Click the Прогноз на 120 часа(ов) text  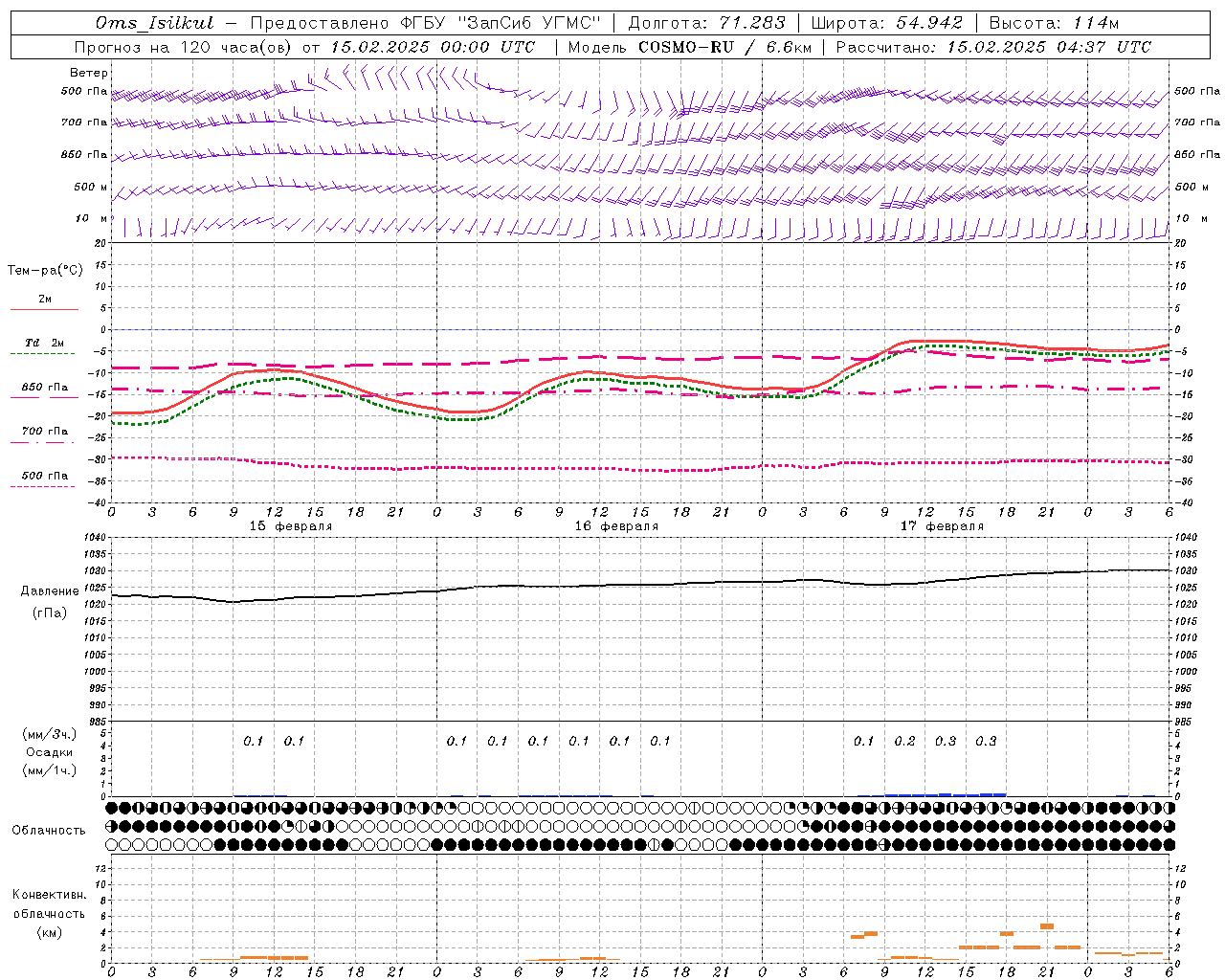coord(184,47)
